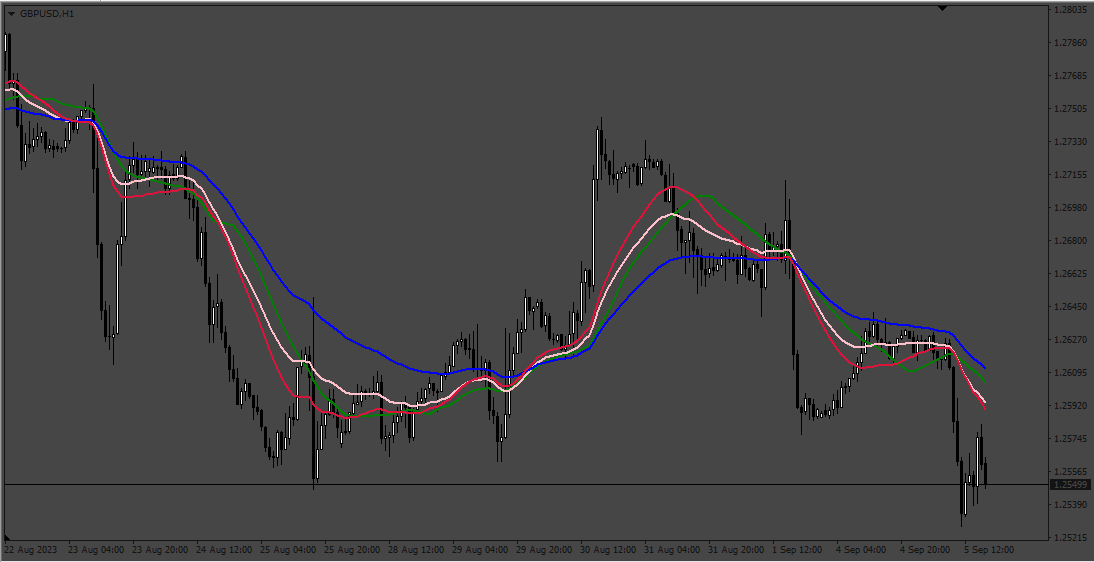Click the 1.27505 price scale label
The height and width of the screenshot is (562, 1094).
click(1071, 109)
